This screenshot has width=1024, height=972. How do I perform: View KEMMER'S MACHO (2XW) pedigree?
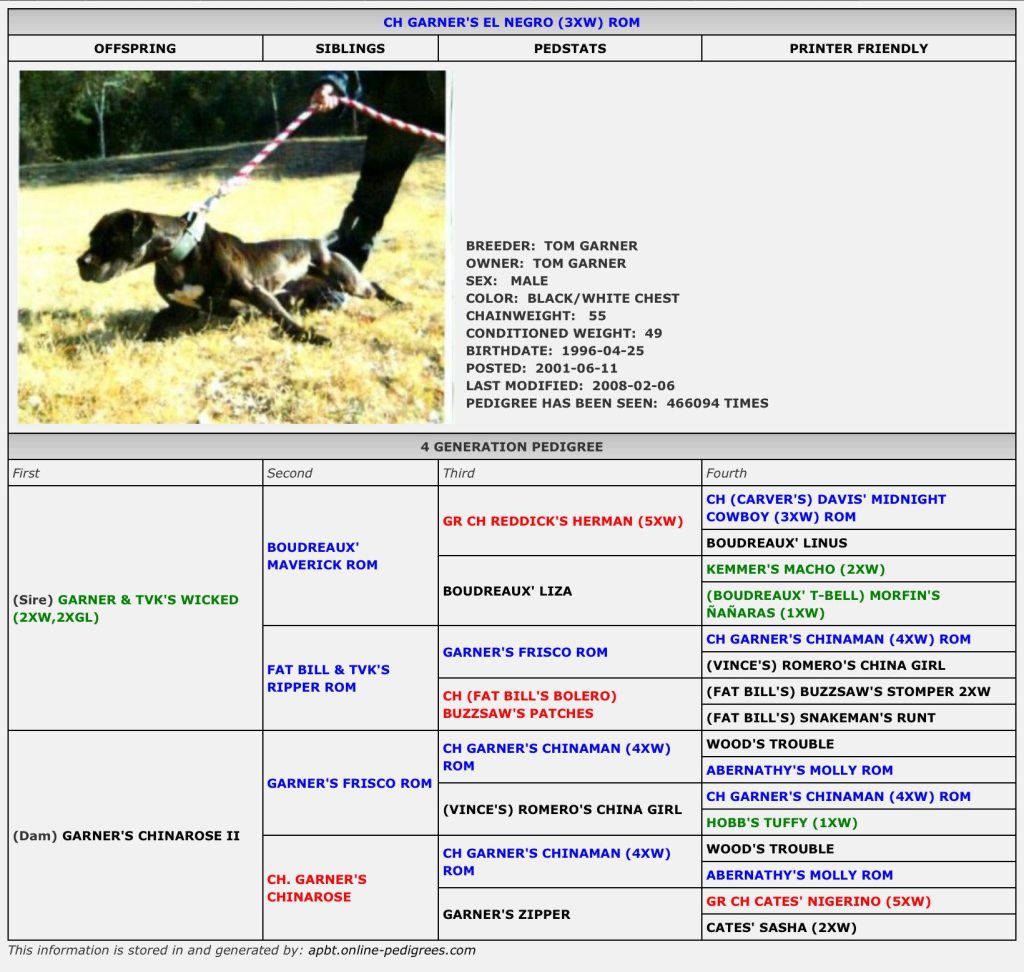pyautogui.click(x=795, y=569)
